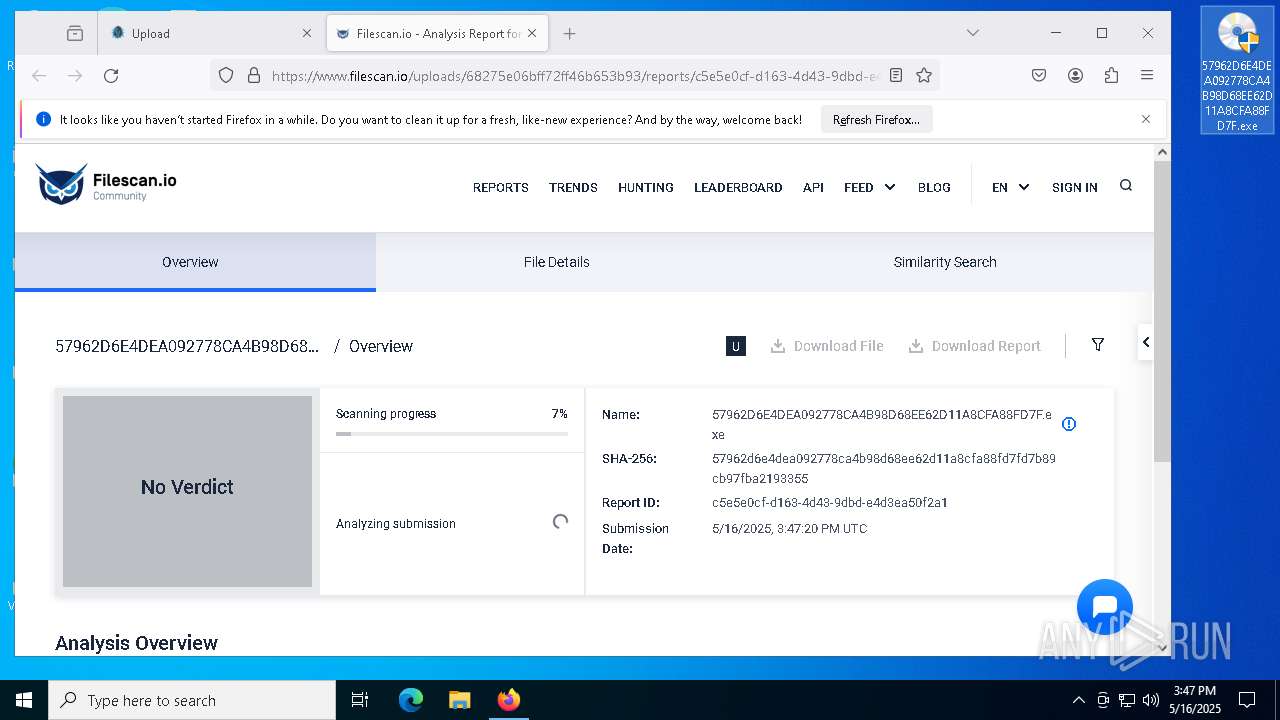Click the taskbar search box
Viewport: 1280px width, 720px height.
[192, 700]
